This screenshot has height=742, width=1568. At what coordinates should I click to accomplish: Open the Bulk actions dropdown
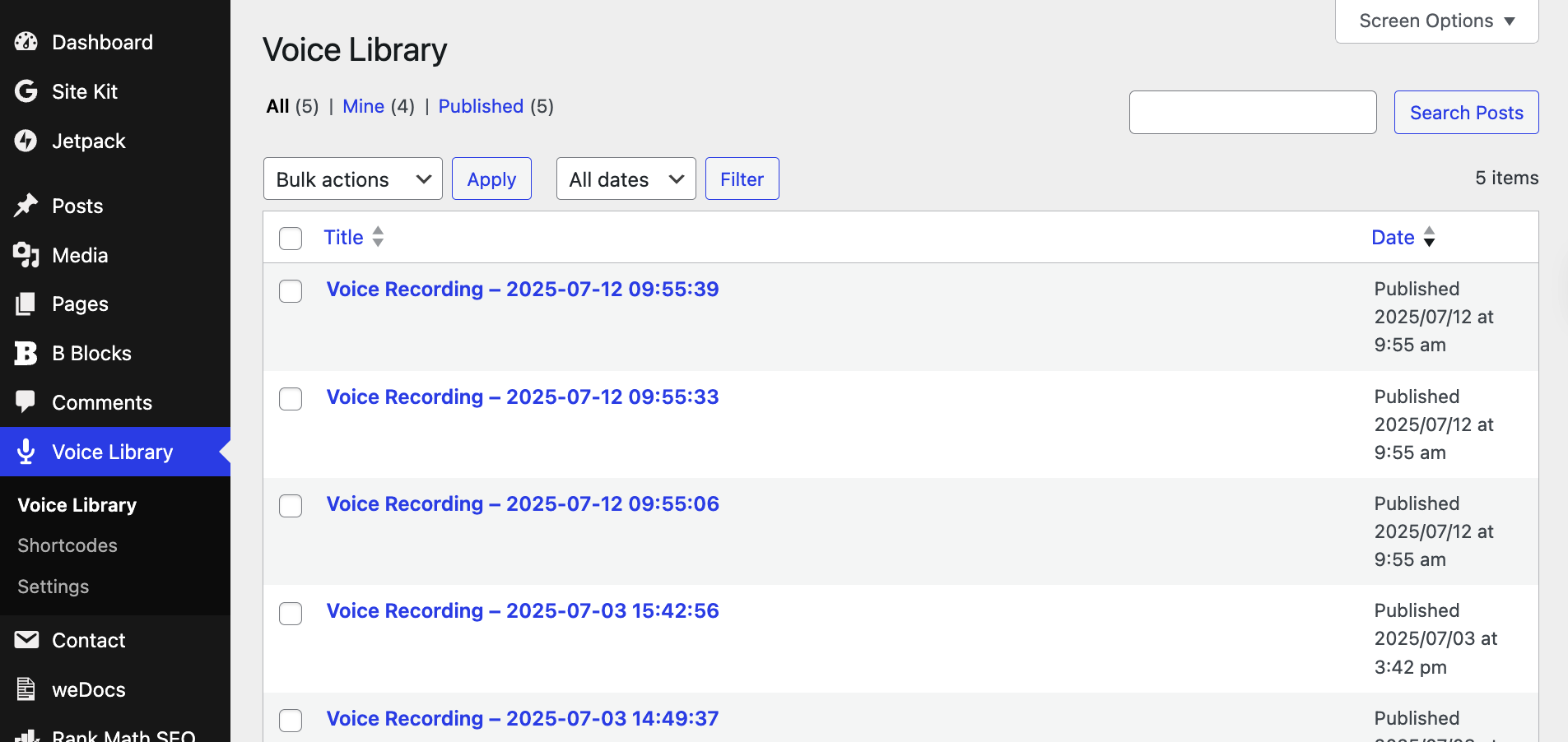(352, 179)
